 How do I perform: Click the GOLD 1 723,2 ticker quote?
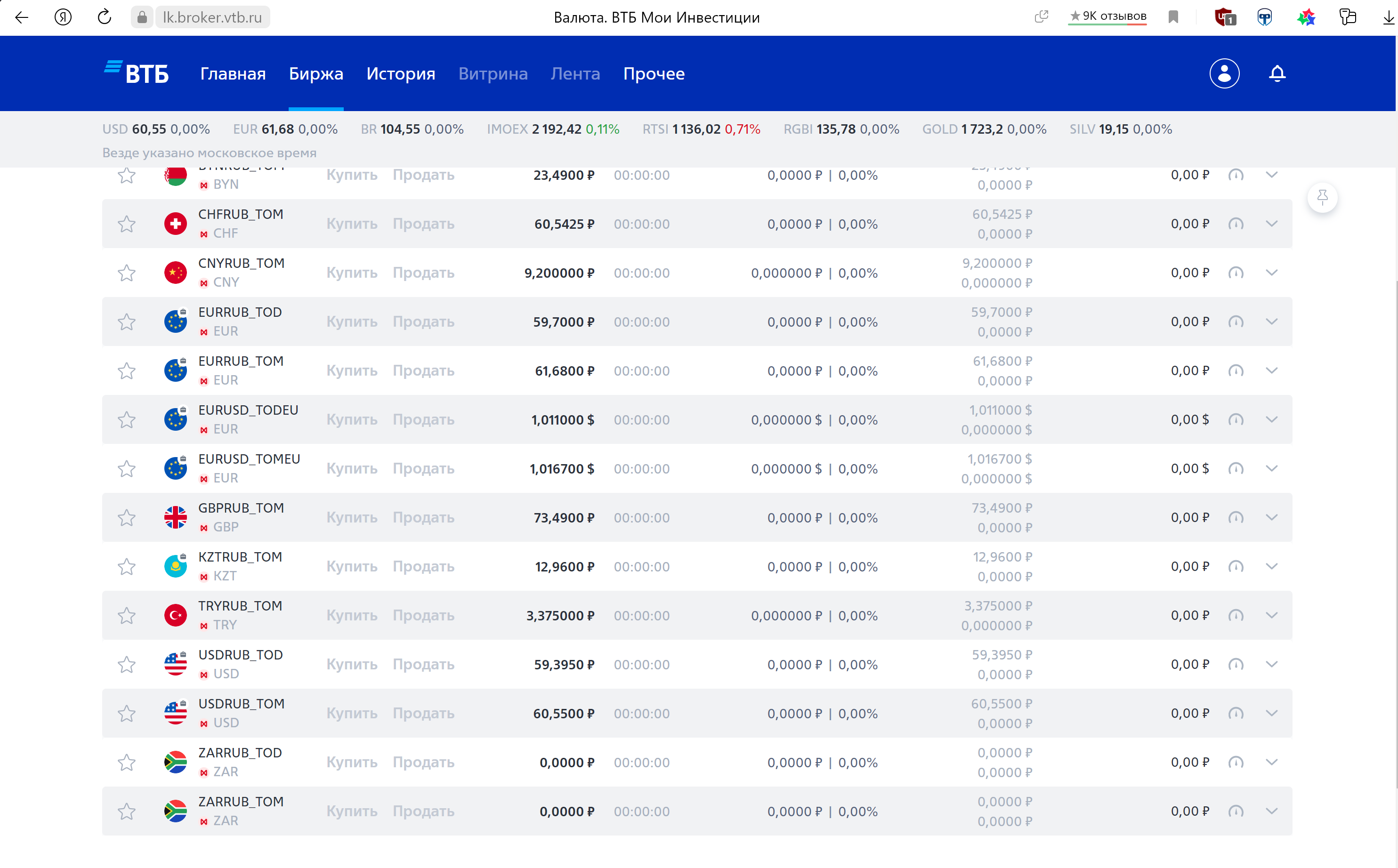(984, 129)
